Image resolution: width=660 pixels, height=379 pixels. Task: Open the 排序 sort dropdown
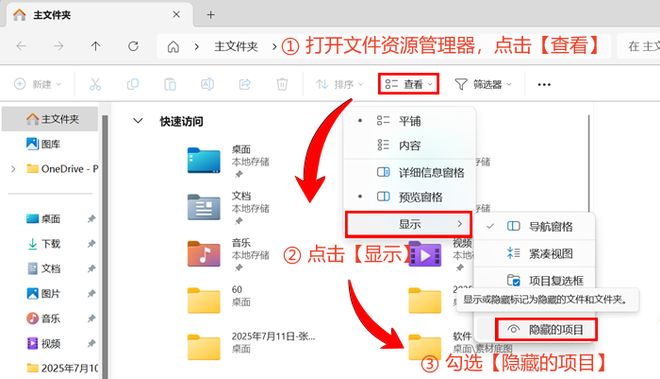click(x=339, y=85)
